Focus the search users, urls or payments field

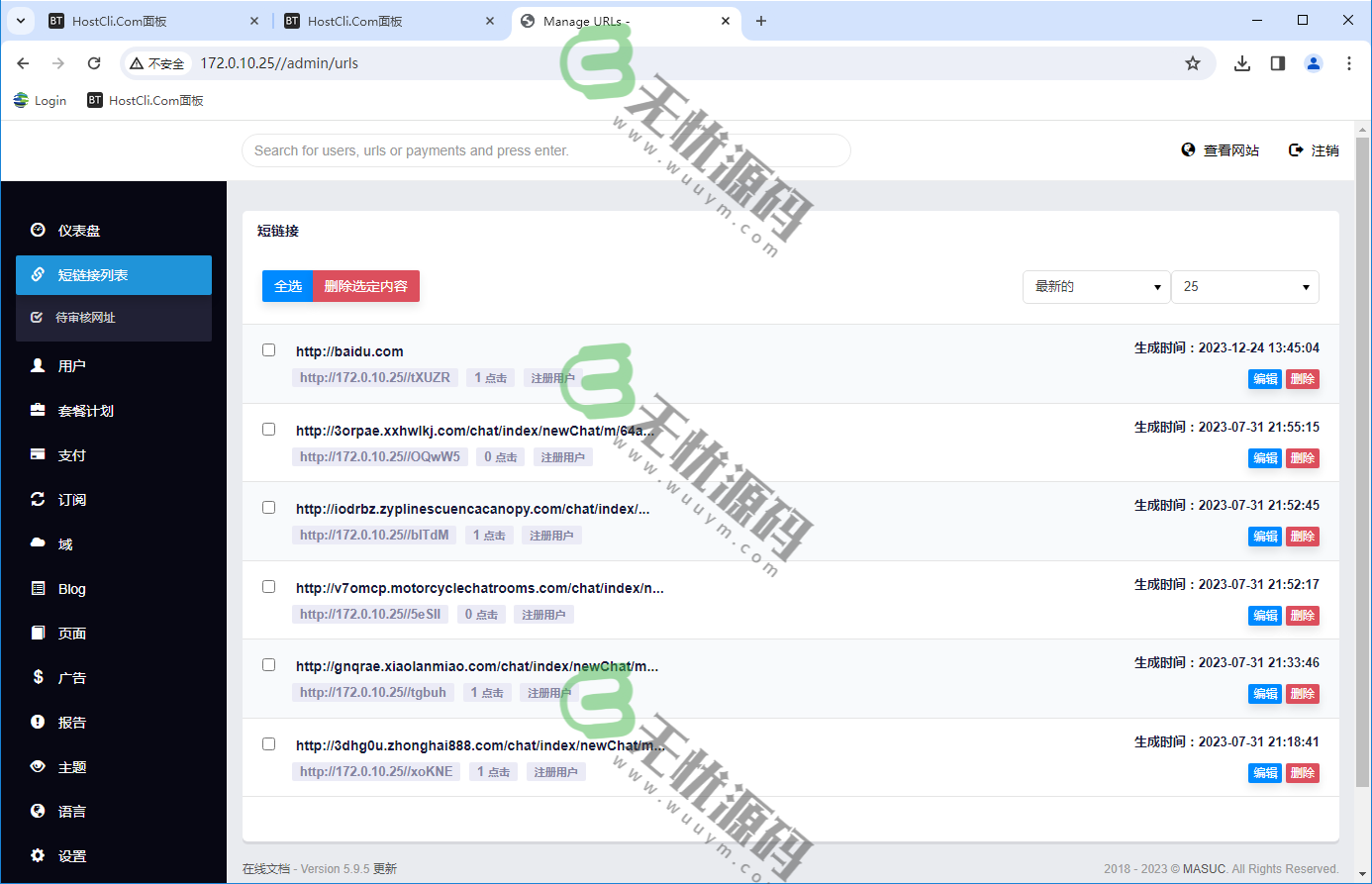tap(545, 150)
